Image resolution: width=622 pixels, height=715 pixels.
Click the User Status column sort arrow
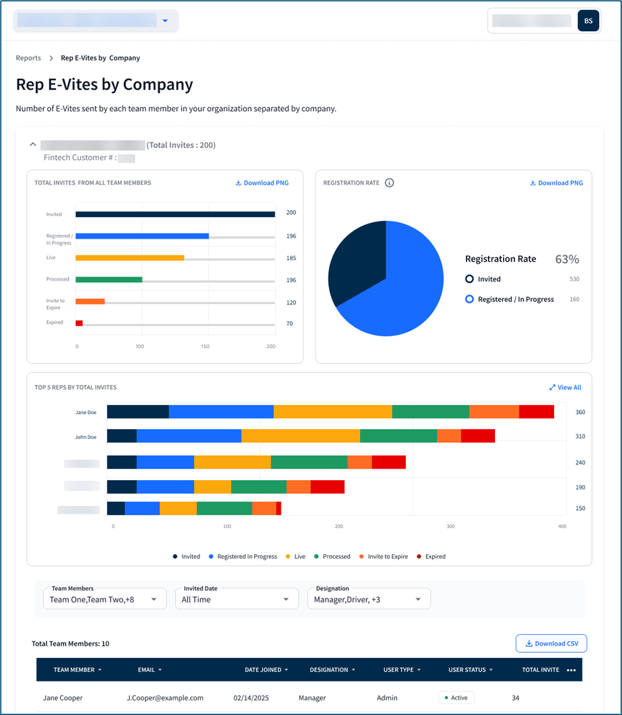pyautogui.click(x=494, y=670)
